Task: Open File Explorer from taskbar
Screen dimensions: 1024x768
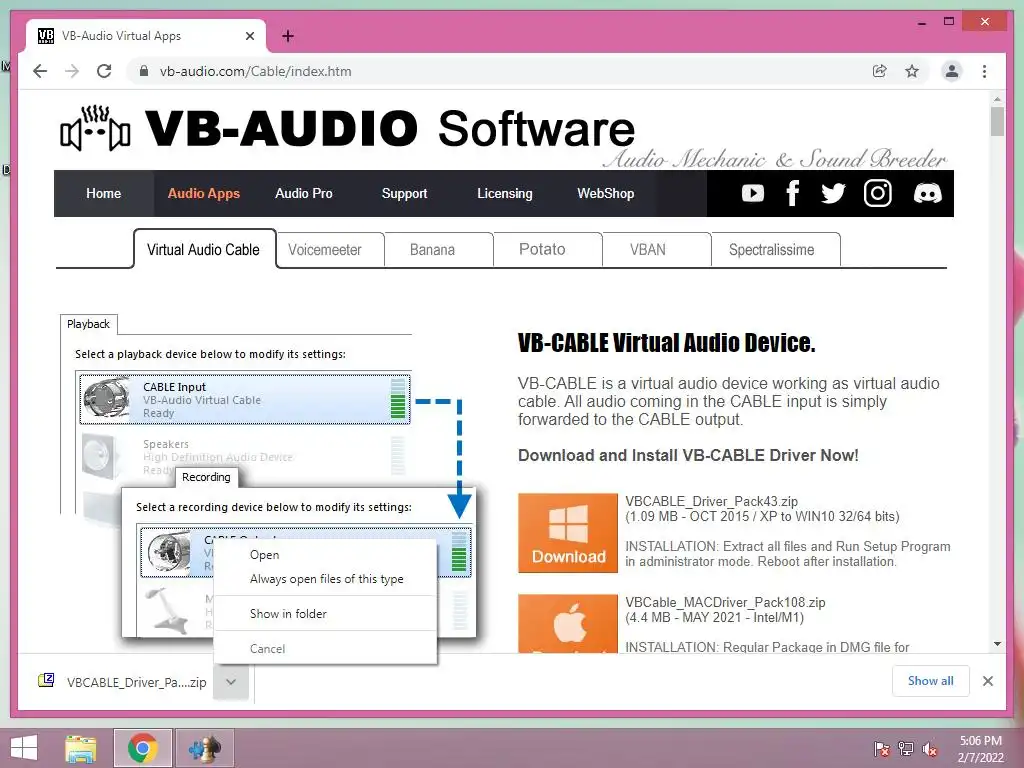Action: 80,748
